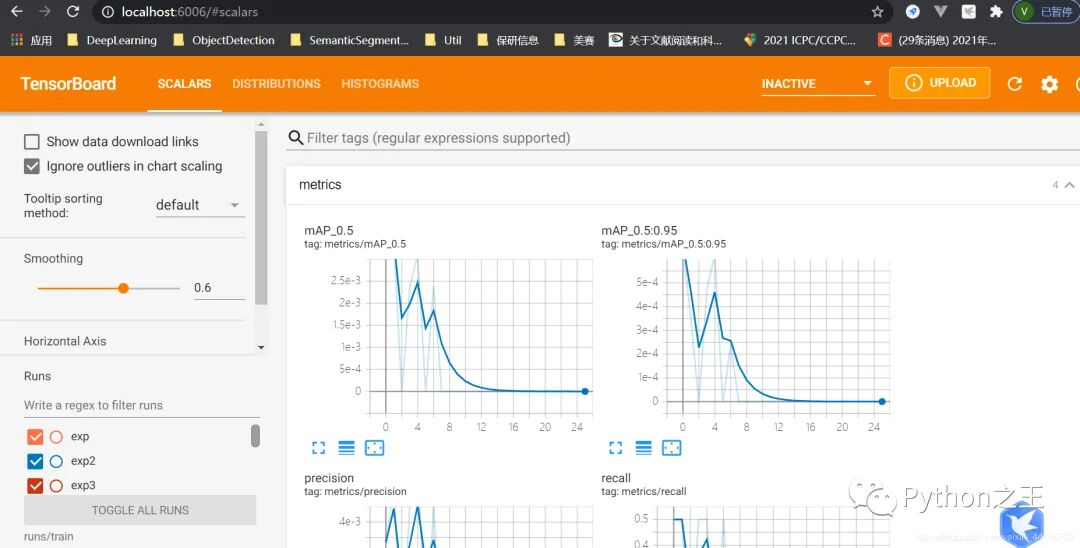1080x548 pixels.
Task: Click the UPLOAD button
Action: pyautogui.click(x=939, y=83)
